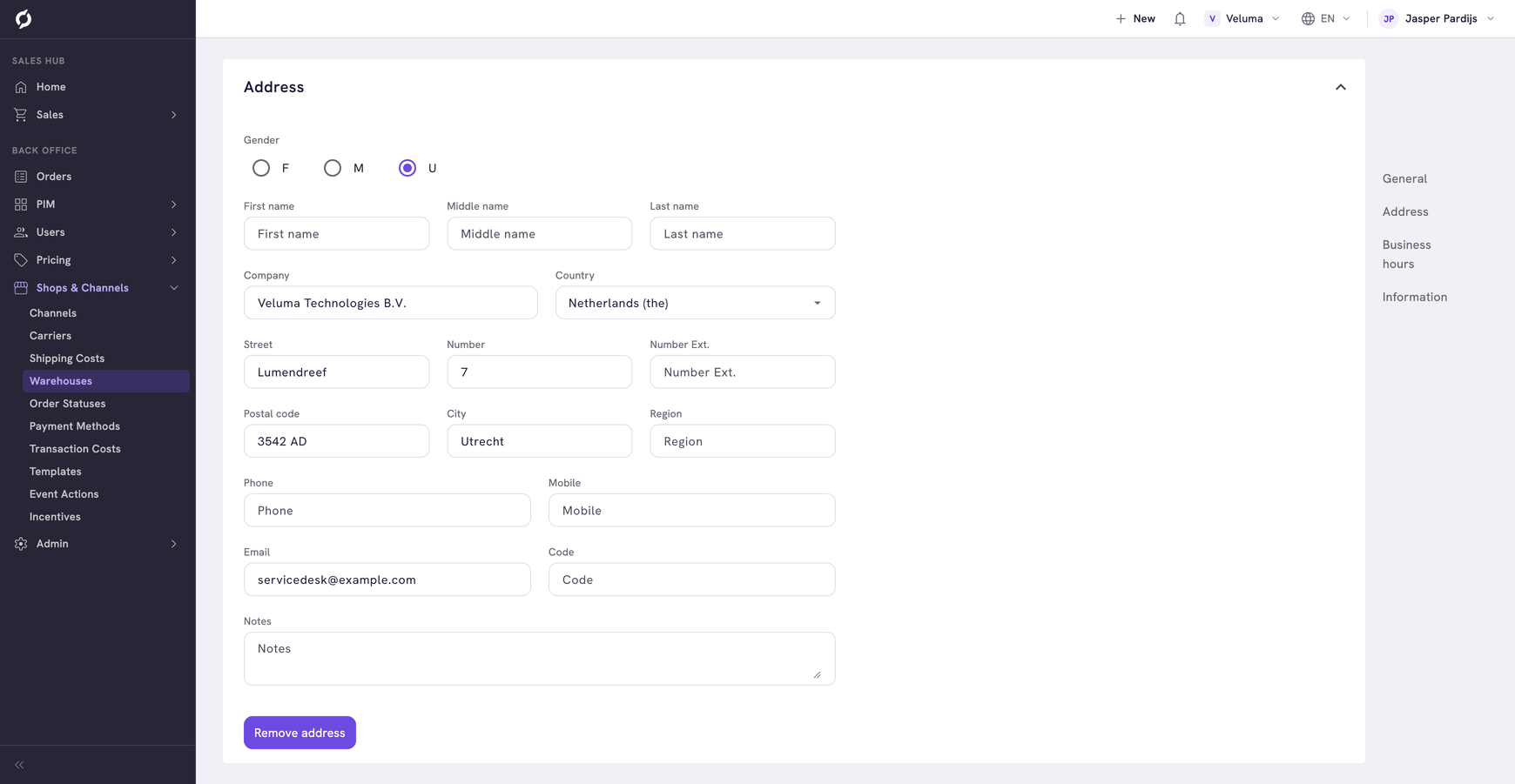Screen dimensions: 1515x784
Task: Expand the PIM submenu chevron
Action: pyautogui.click(x=174, y=204)
